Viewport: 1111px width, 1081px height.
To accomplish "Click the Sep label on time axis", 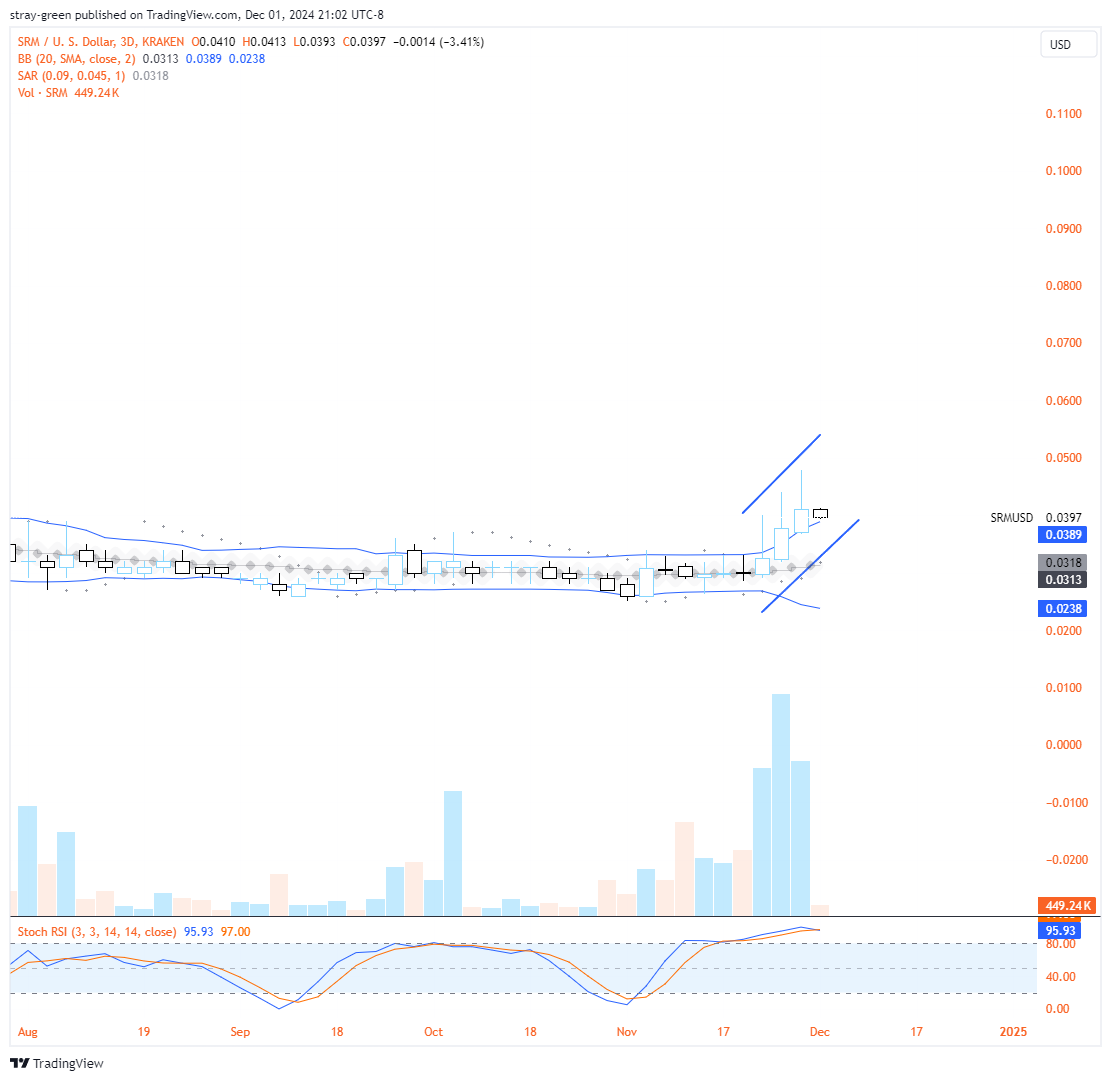I will [x=240, y=1031].
